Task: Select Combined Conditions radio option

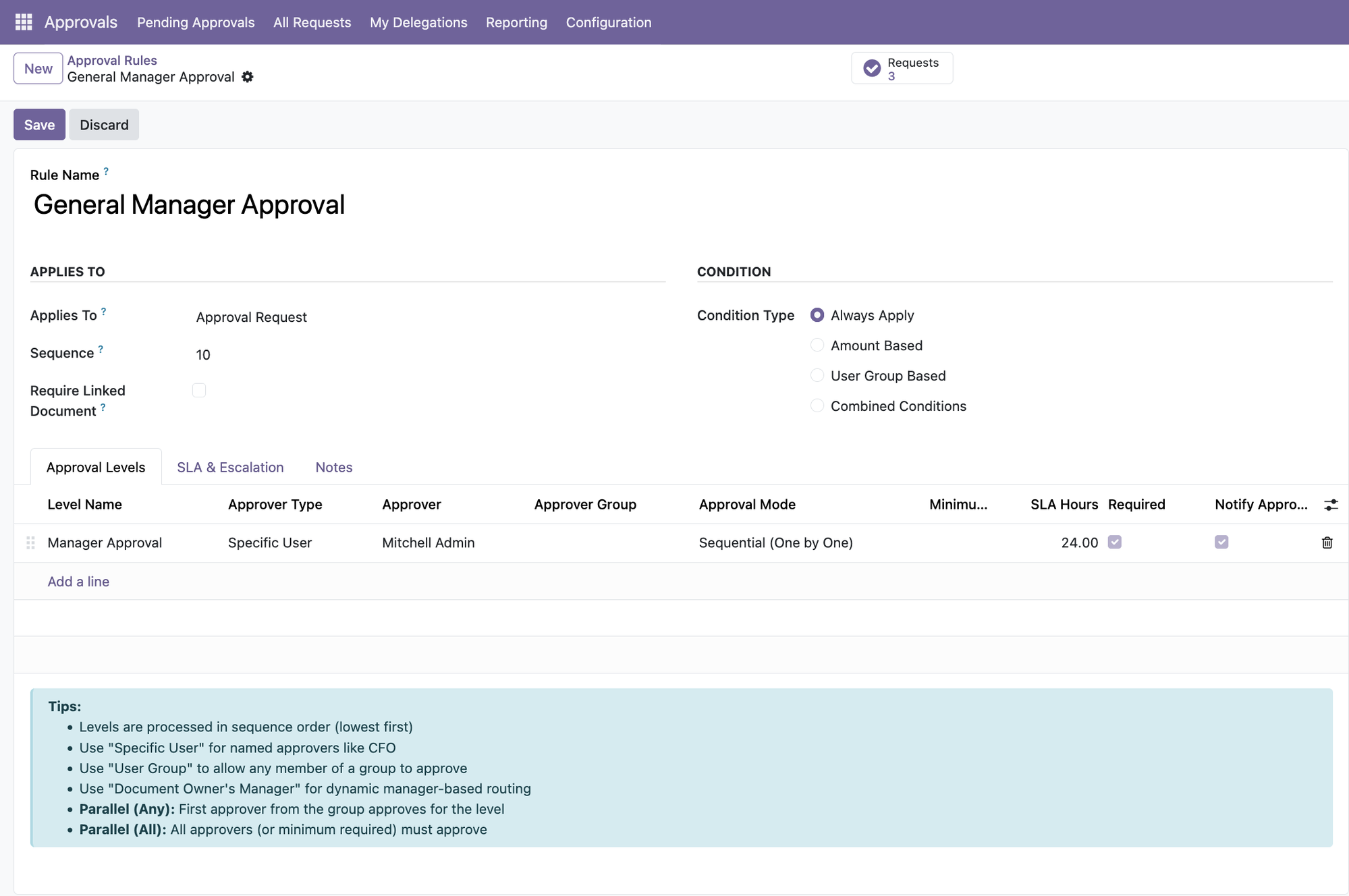Action: click(x=817, y=406)
